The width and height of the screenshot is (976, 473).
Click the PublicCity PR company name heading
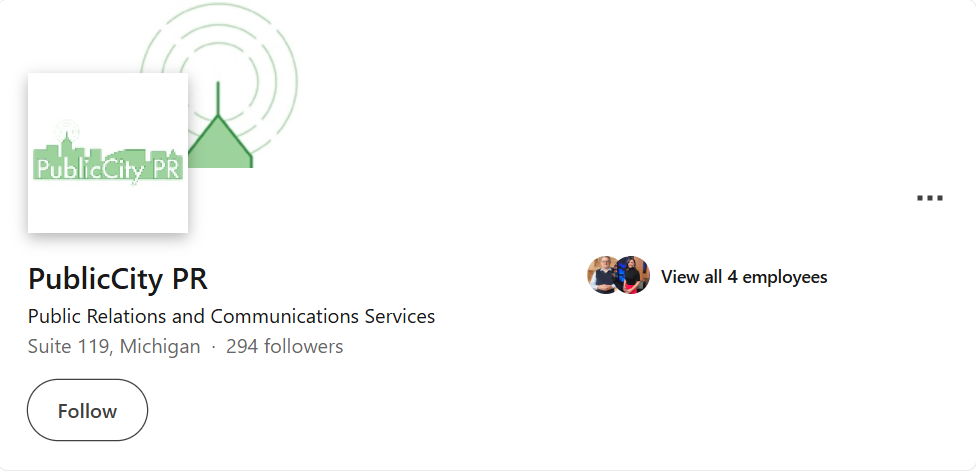[x=118, y=279]
